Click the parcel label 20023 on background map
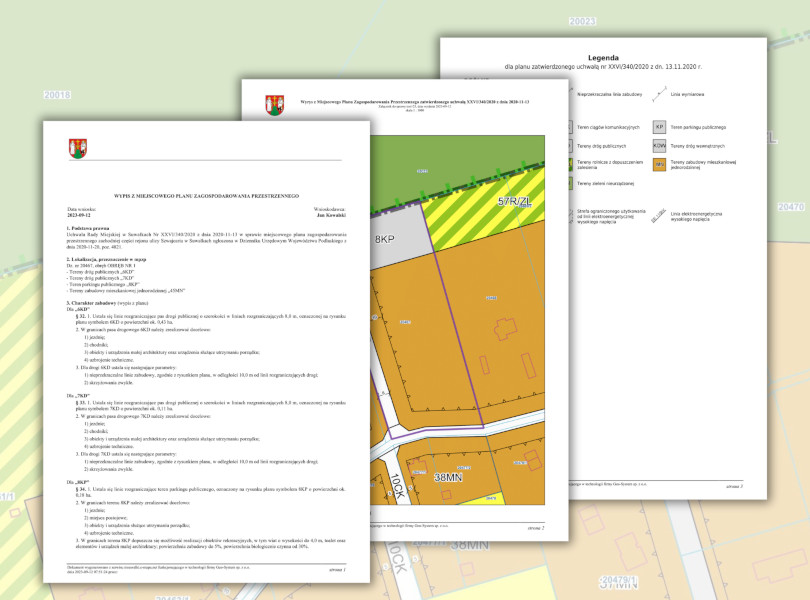Screen dimensions: 810x600 tap(582, 21)
